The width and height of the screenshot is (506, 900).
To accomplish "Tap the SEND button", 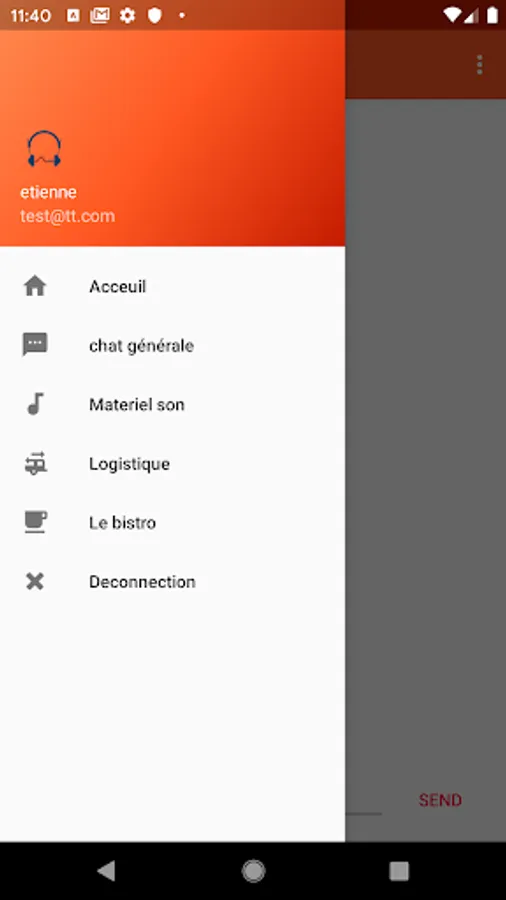I will point(440,800).
